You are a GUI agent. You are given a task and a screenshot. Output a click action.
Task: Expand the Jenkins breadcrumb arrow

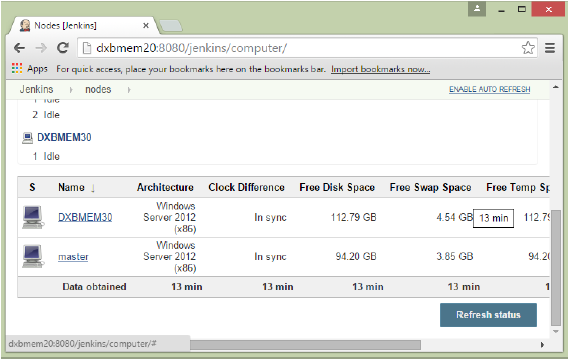[x=71, y=90]
